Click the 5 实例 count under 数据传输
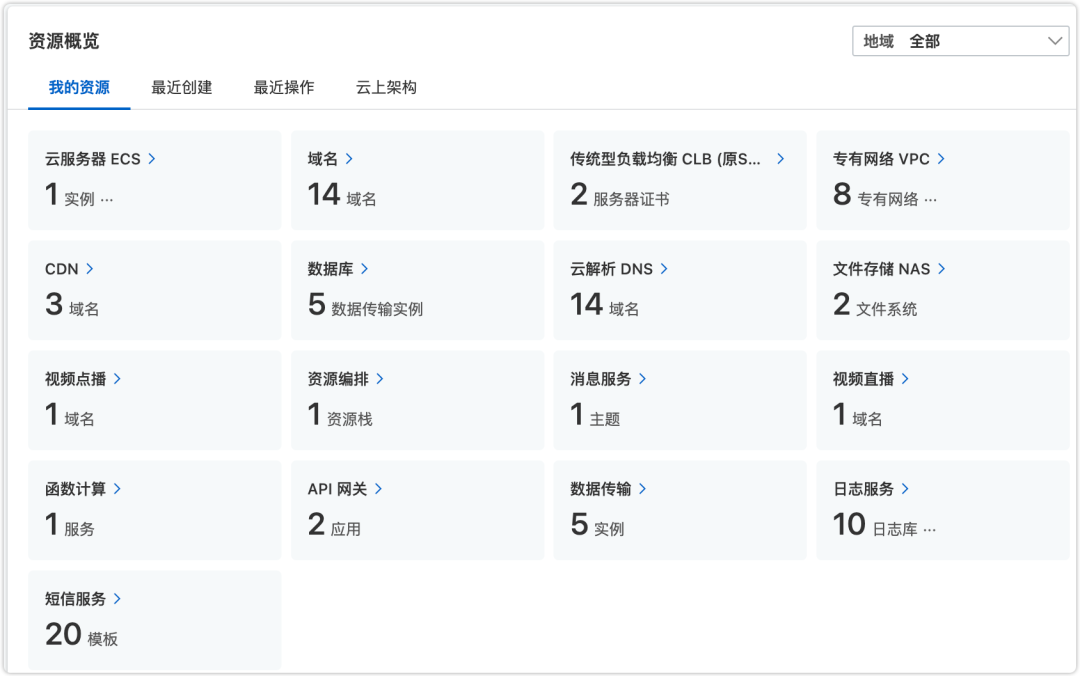The width and height of the screenshot is (1080, 676). [598, 525]
